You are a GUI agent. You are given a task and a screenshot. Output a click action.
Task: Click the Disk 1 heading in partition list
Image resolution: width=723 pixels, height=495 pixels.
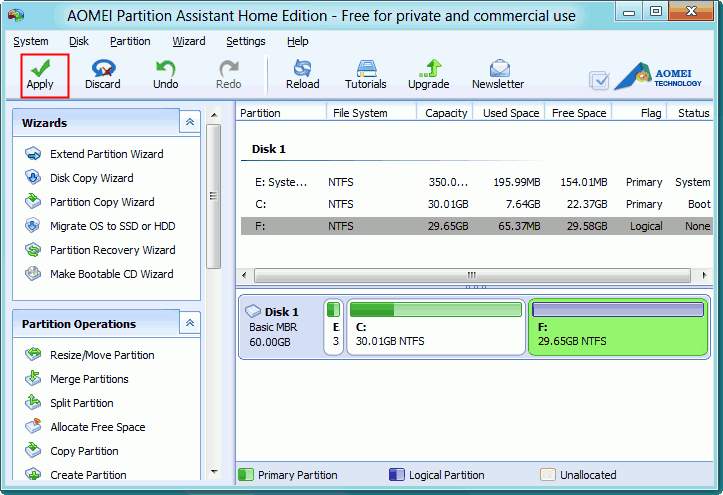[x=268, y=149]
